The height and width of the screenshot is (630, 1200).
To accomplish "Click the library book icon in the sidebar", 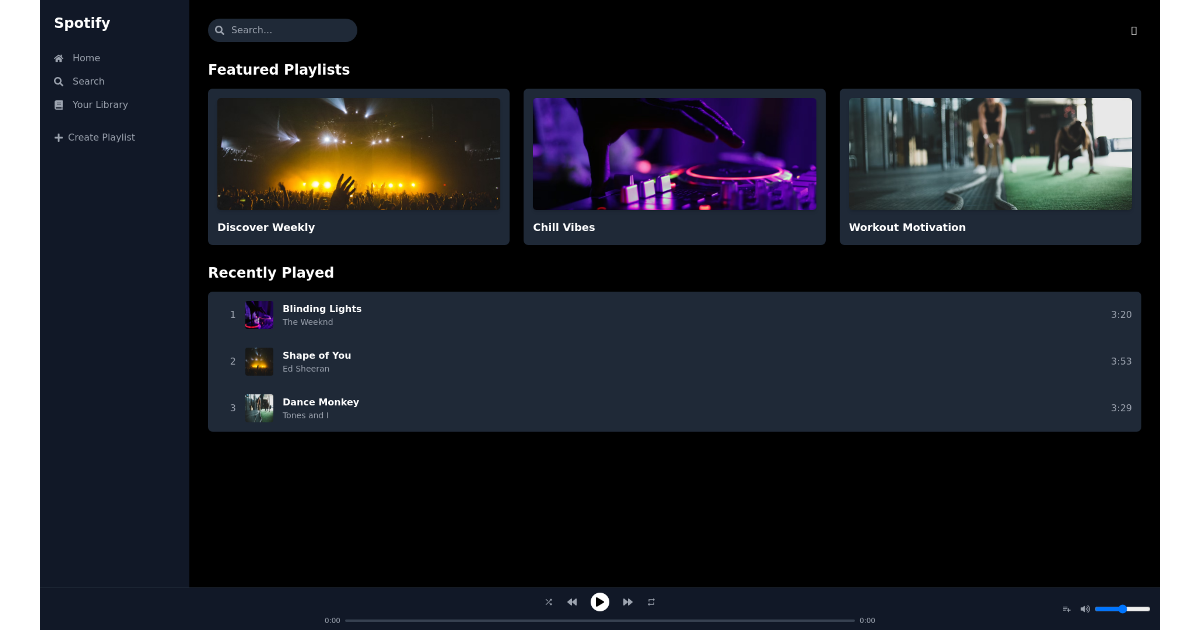I will 58,104.
